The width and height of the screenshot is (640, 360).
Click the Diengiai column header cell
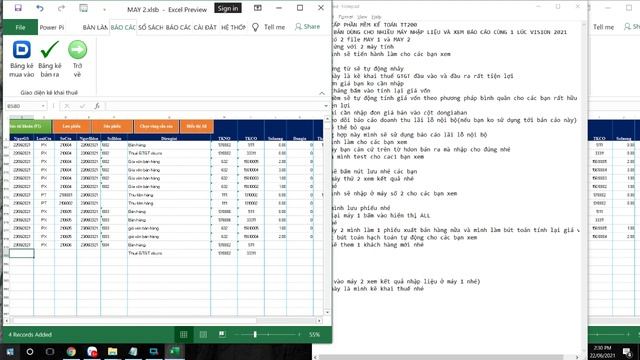(x=169, y=139)
